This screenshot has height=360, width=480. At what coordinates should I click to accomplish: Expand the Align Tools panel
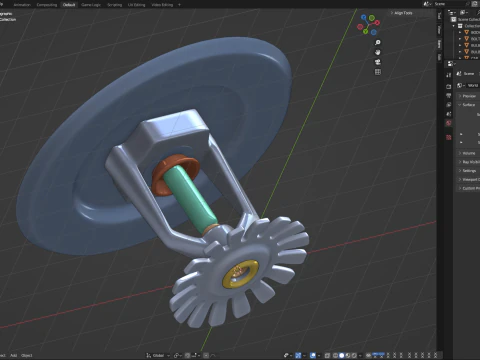coord(402,13)
